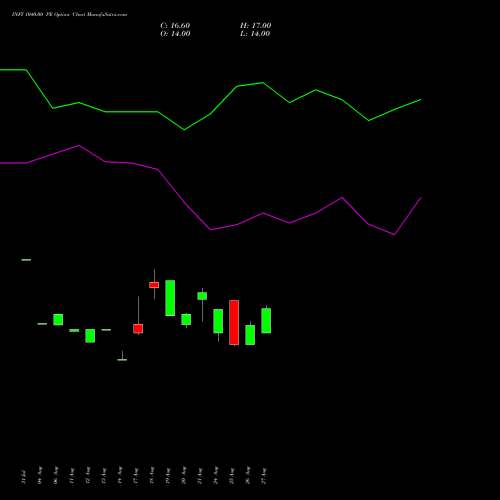
Task: Click the green candle for 26 Aug
Action: [250, 335]
